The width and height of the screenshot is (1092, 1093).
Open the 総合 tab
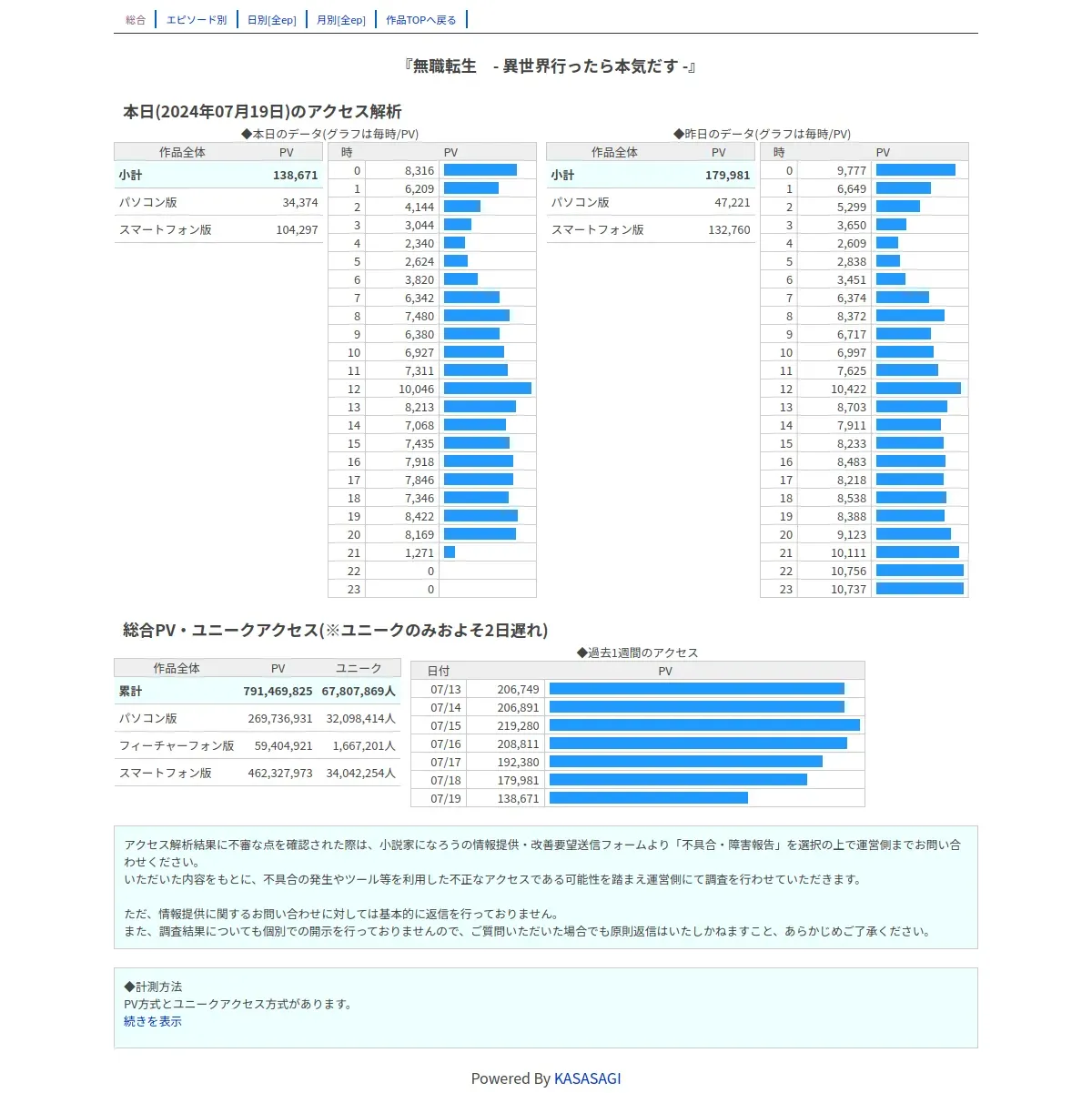click(136, 20)
